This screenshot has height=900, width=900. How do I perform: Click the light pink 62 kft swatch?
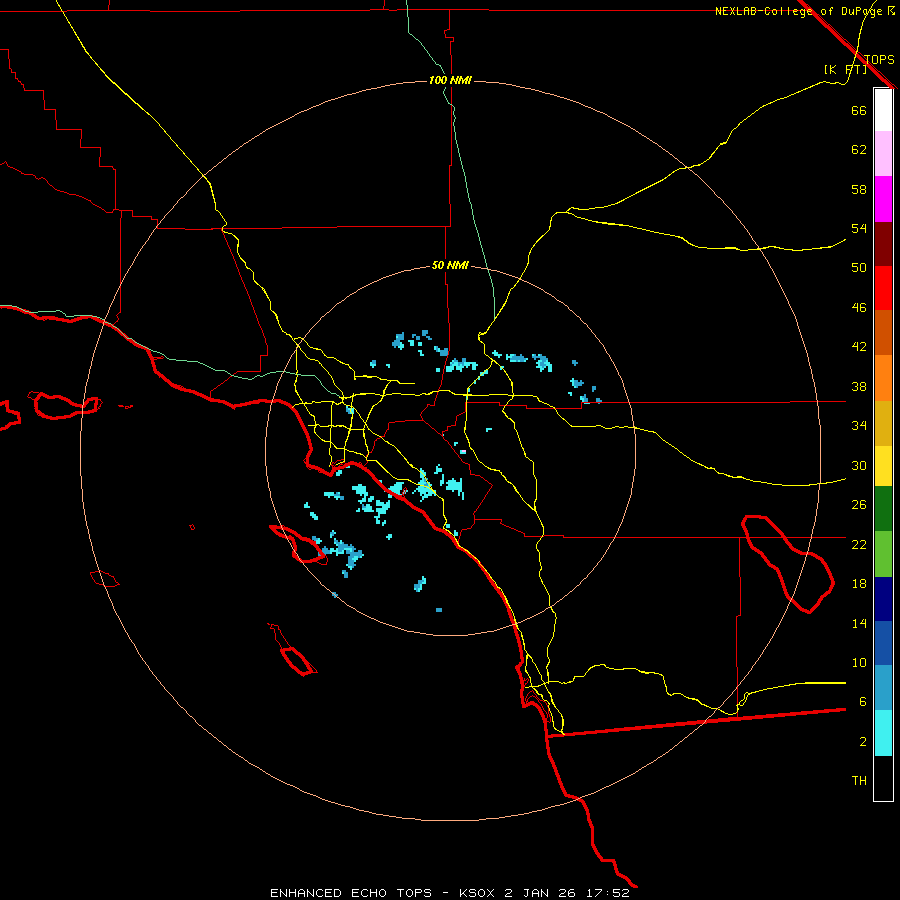coord(883,153)
